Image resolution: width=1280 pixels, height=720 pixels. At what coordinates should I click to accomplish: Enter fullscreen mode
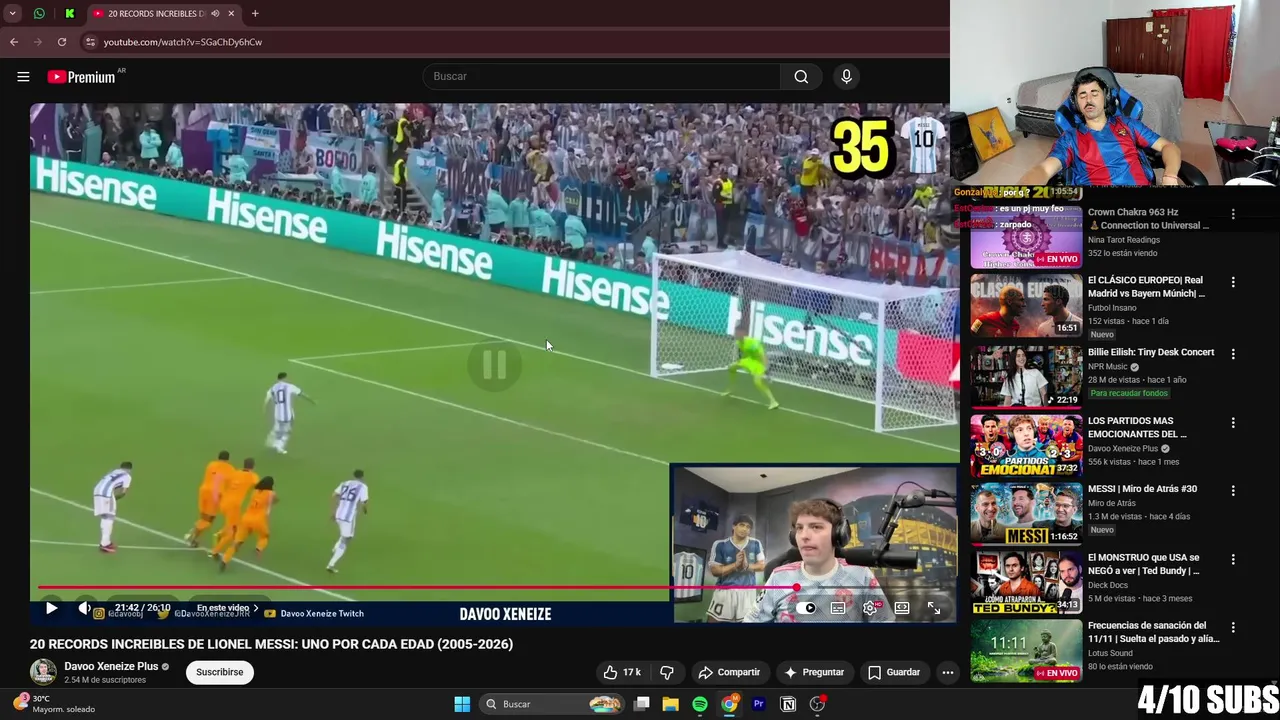(x=934, y=608)
